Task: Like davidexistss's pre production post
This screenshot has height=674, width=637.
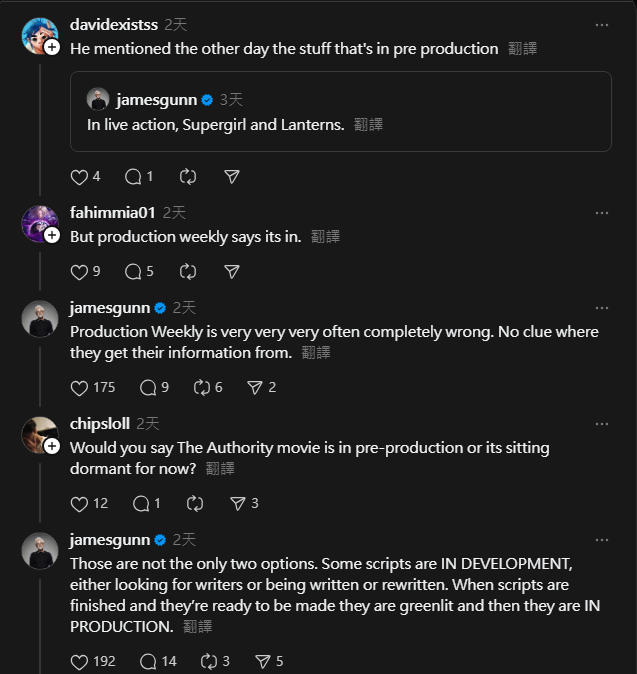Action: point(80,176)
